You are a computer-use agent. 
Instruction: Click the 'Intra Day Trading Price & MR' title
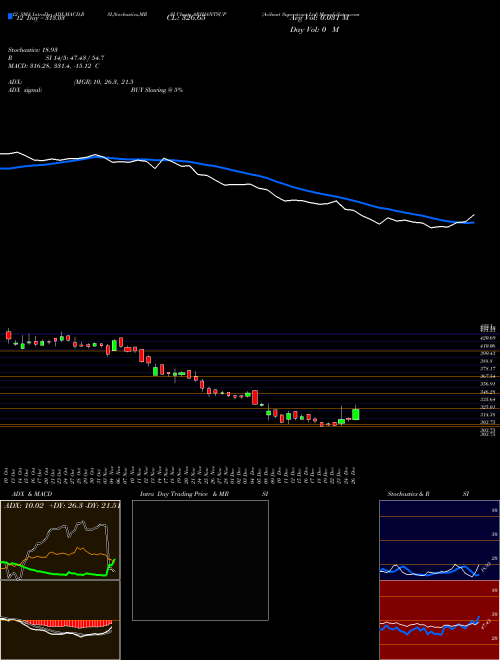point(184,494)
